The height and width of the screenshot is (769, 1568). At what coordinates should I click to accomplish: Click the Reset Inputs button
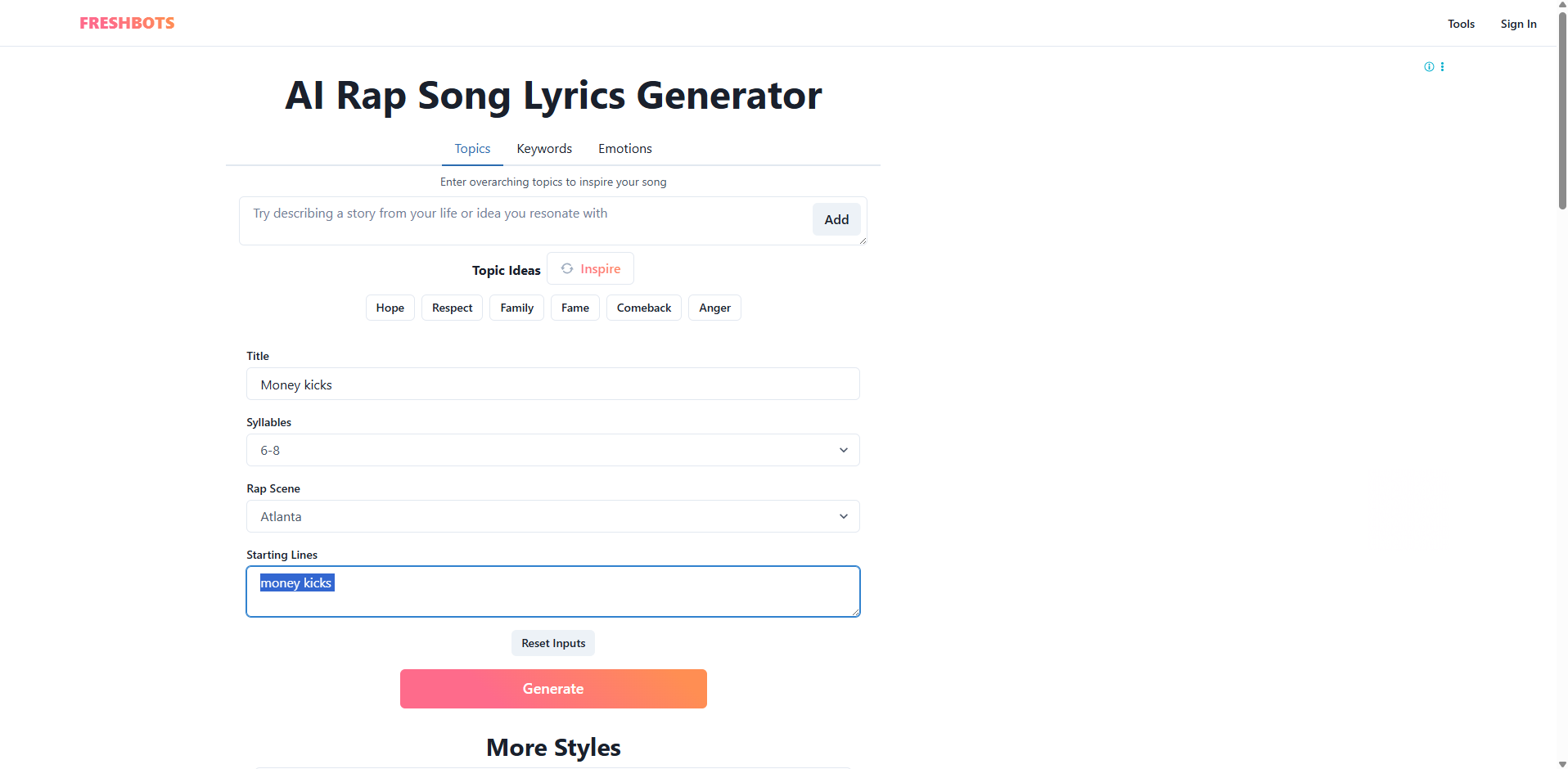(552, 643)
